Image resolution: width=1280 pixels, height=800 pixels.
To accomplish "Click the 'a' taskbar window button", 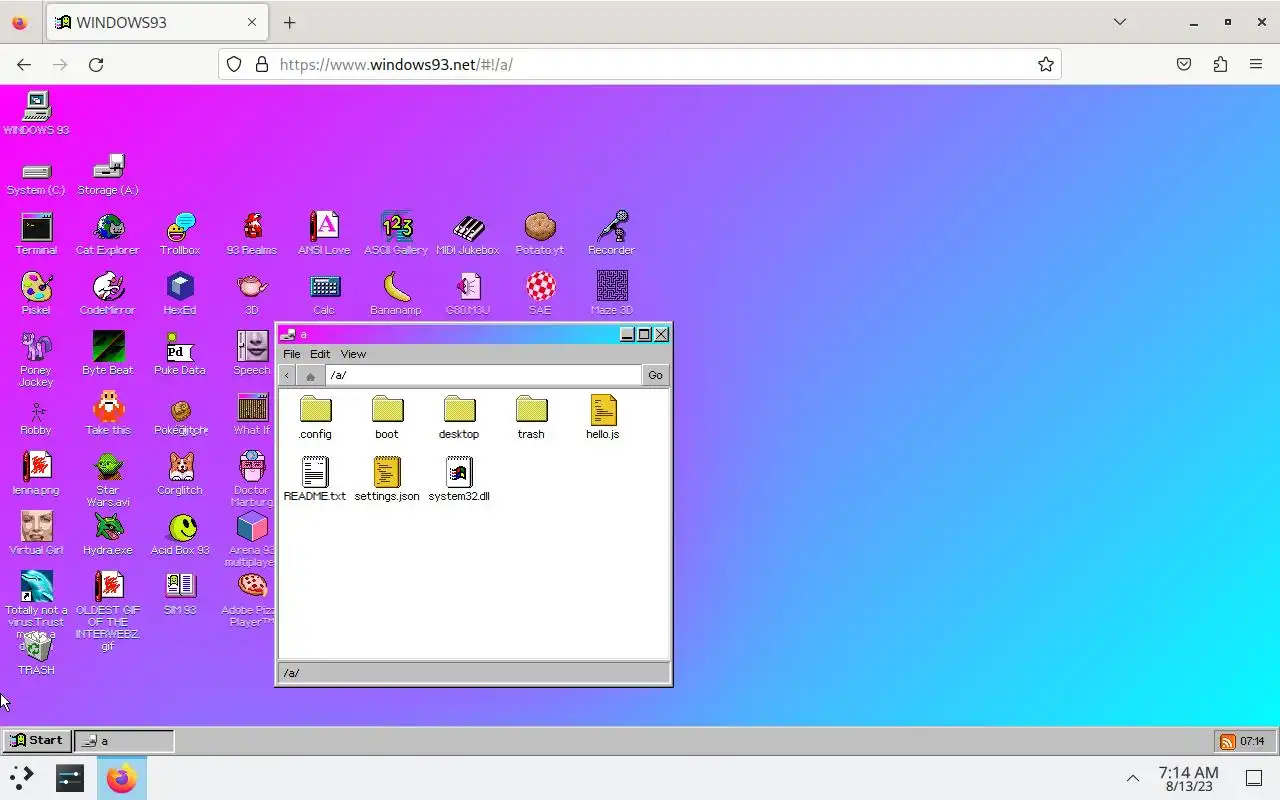I will point(124,741).
